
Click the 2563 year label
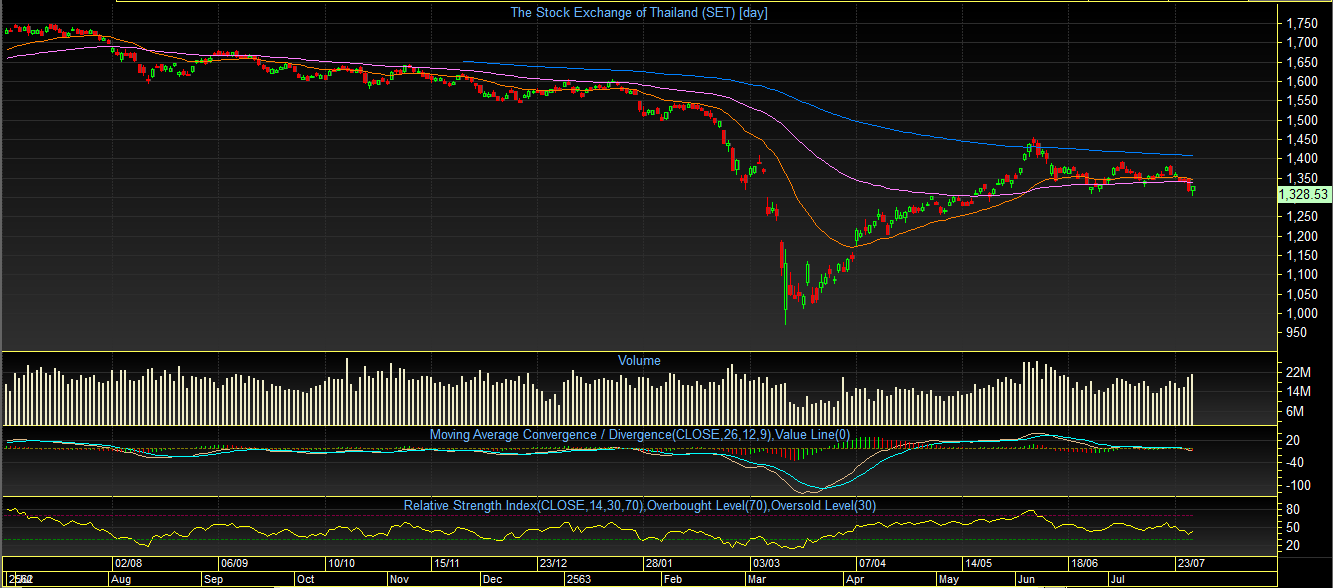(x=578, y=579)
